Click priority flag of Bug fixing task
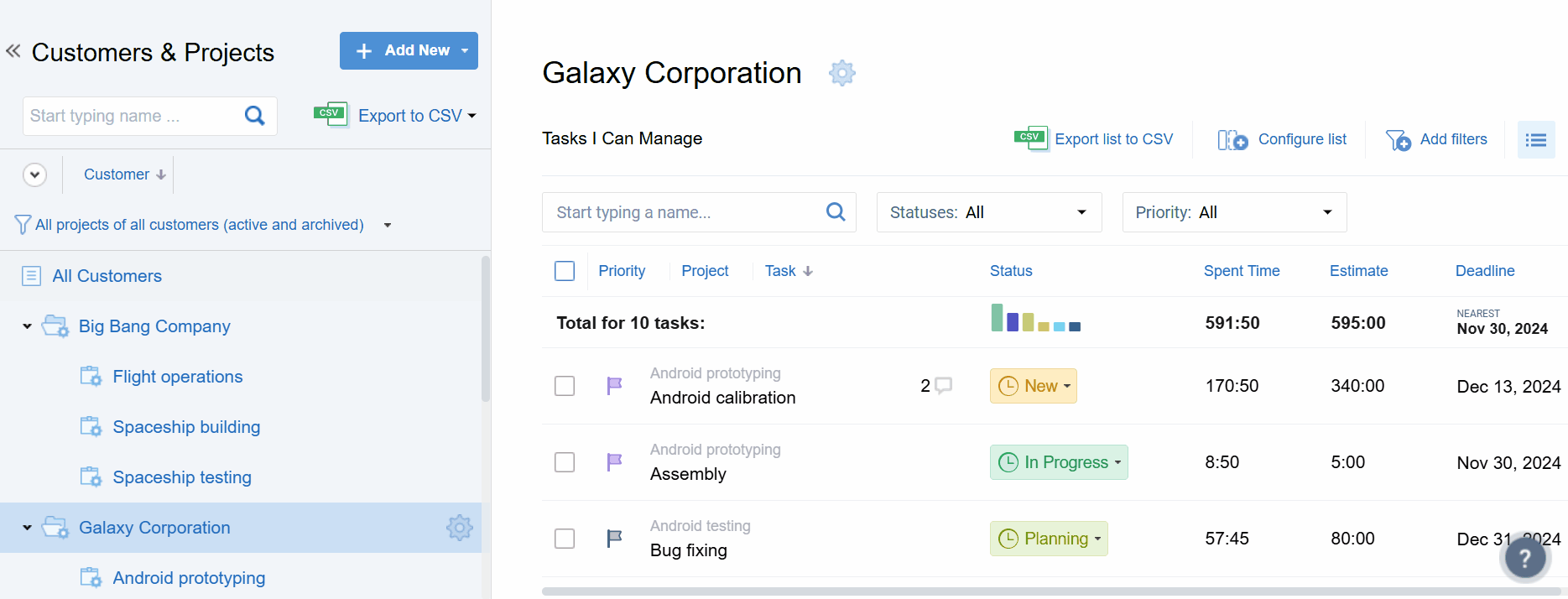Viewport: 1568px width, 599px height. (x=614, y=539)
